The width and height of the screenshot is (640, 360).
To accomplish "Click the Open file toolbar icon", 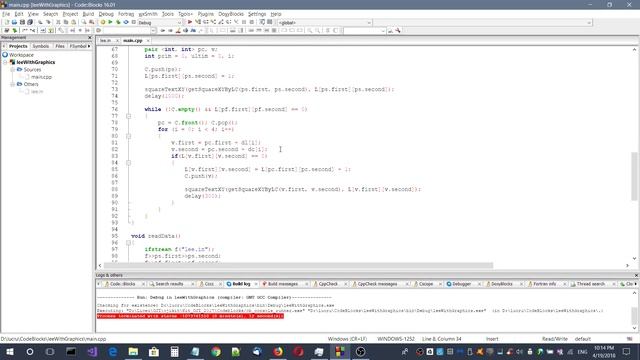I will [x=14, y=22].
